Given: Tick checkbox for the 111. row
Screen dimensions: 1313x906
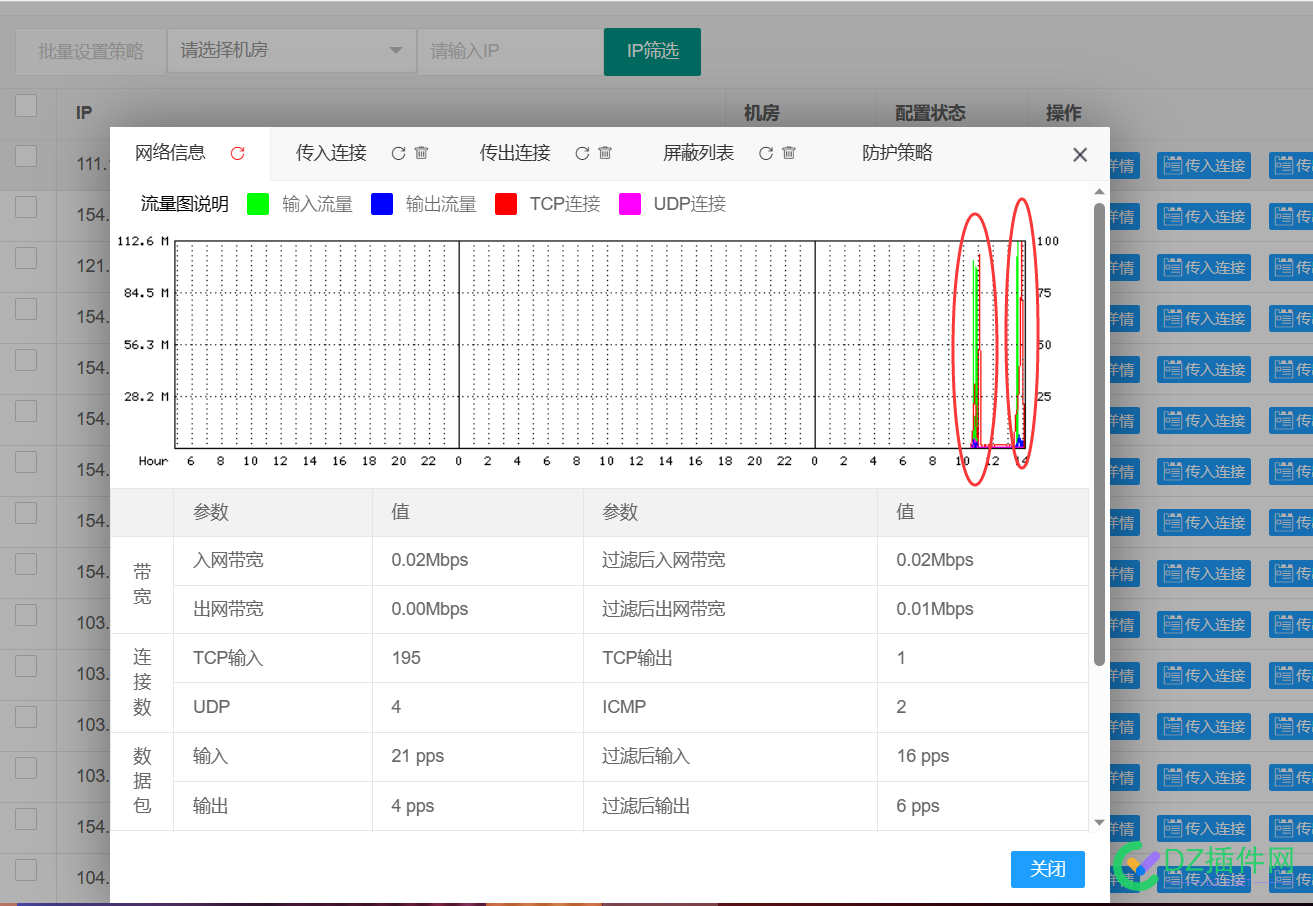Looking at the screenshot, I should point(26,156).
